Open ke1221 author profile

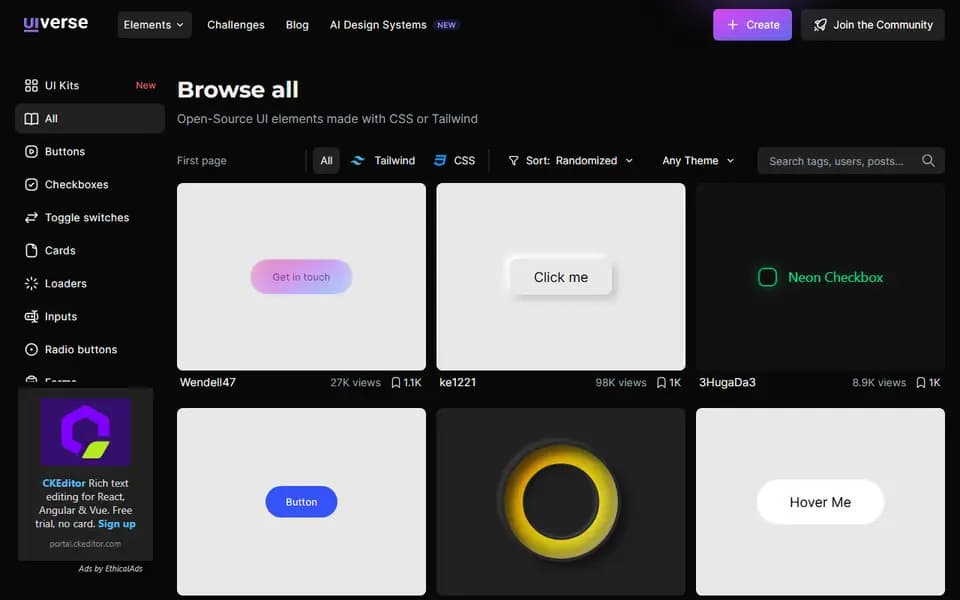pos(457,383)
